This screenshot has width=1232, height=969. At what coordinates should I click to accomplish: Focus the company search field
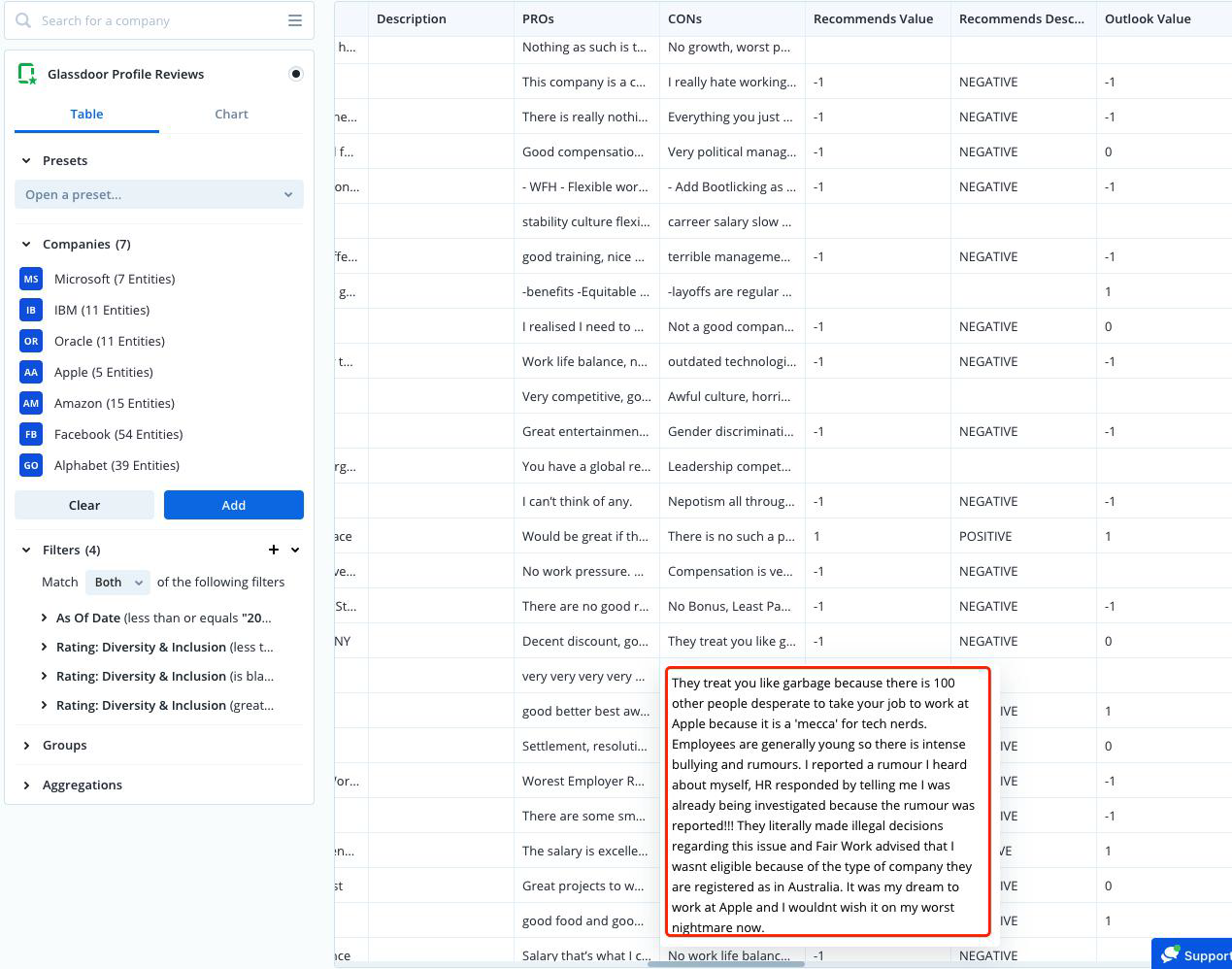pos(160,20)
